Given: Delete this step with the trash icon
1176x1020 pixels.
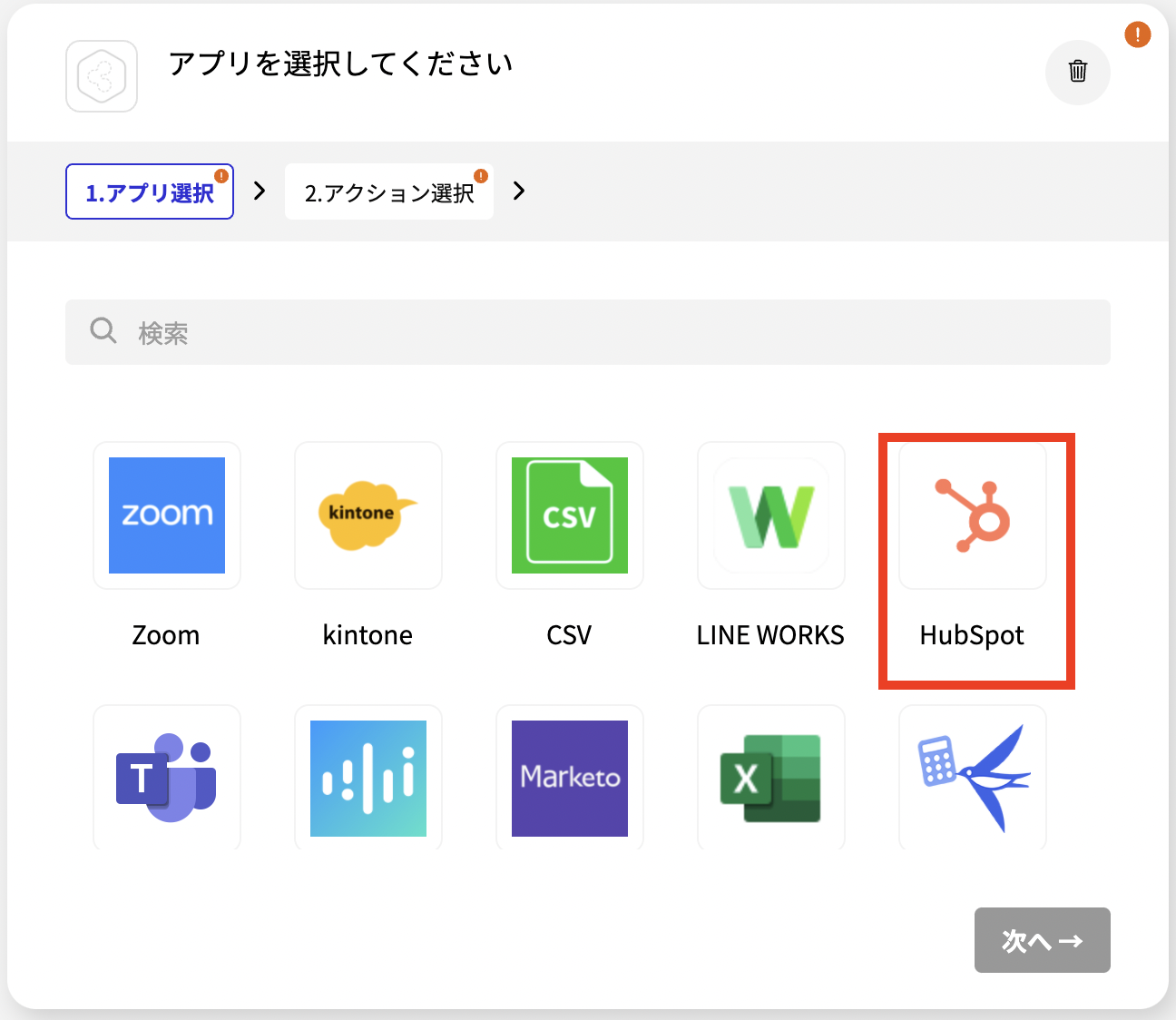Looking at the screenshot, I should [x=1078, y=72].
